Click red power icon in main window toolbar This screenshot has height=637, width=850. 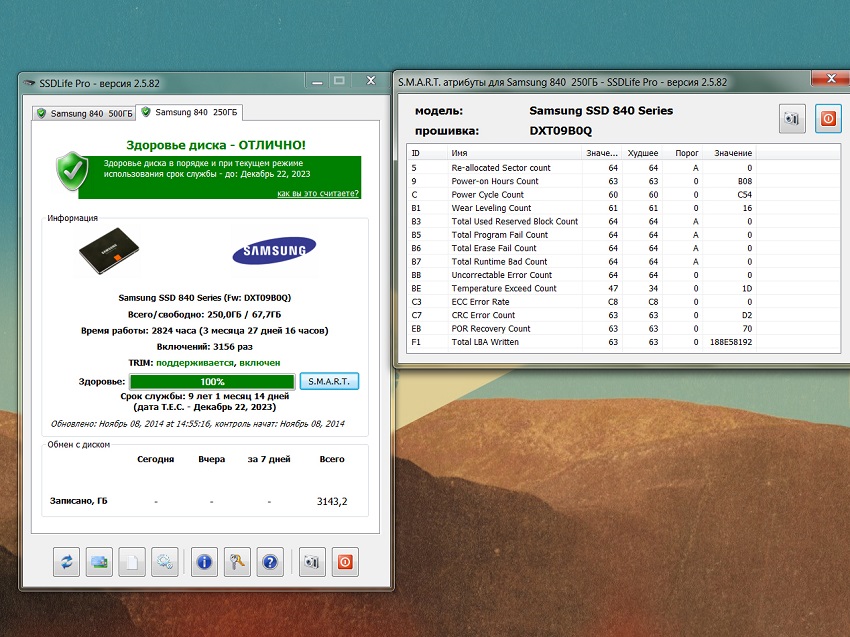tap(345, 562)
